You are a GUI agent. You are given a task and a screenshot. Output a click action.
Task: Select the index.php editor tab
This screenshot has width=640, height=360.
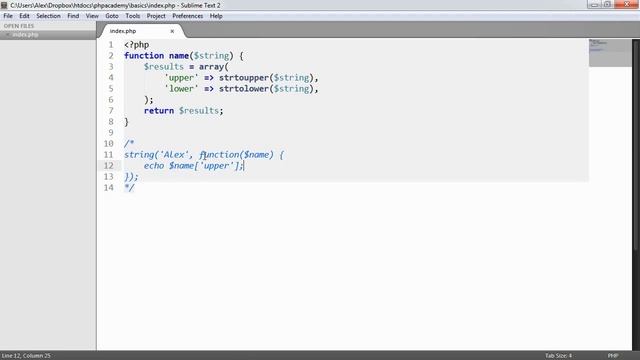[141, 31]
